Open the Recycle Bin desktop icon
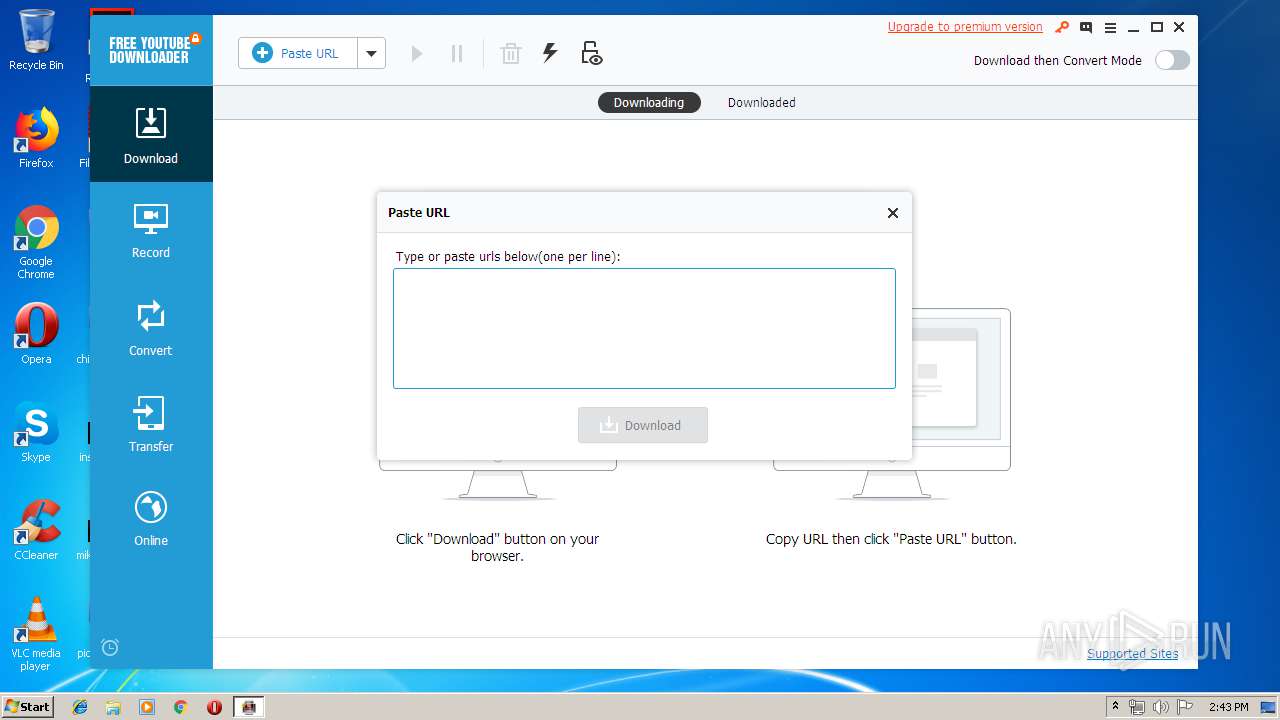The height and width of the screenshot is (720, 1280). pyautogui.click(x=36, y=40)
